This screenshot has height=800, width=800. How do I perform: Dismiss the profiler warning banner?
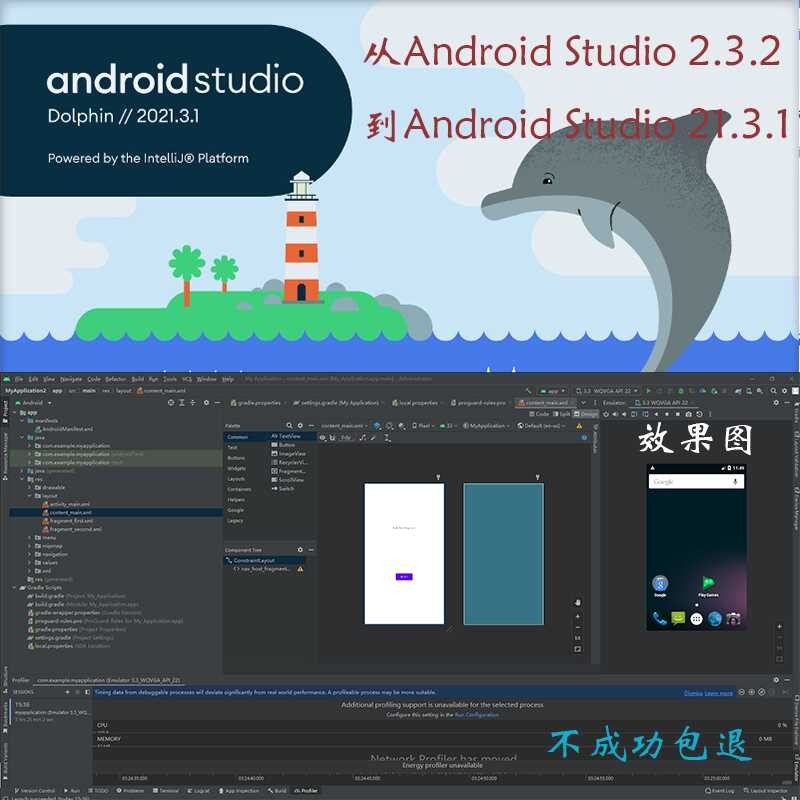point(693,693)
